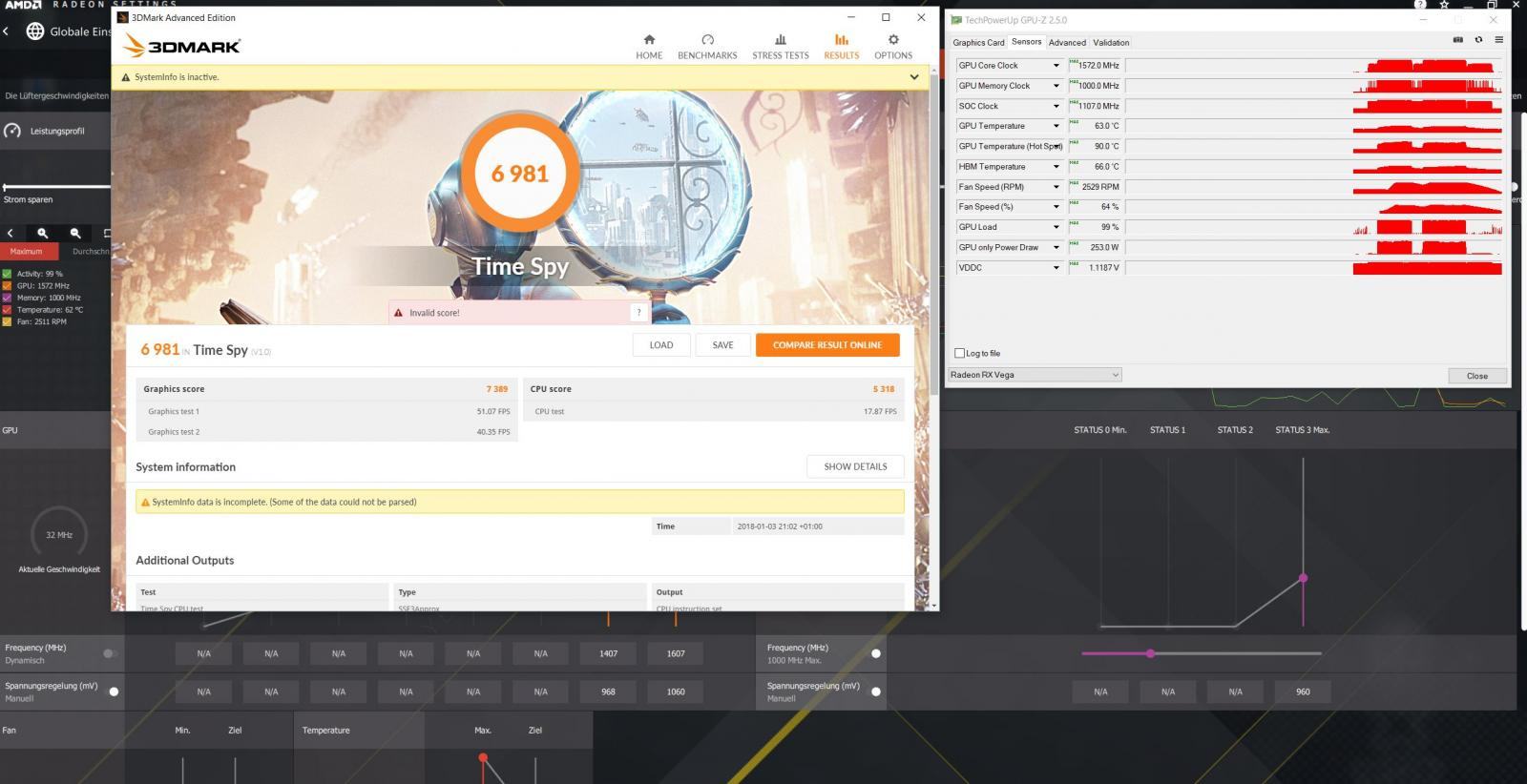Switch to the Graphics Card tab in GPU-Z

tap(978, 42)
